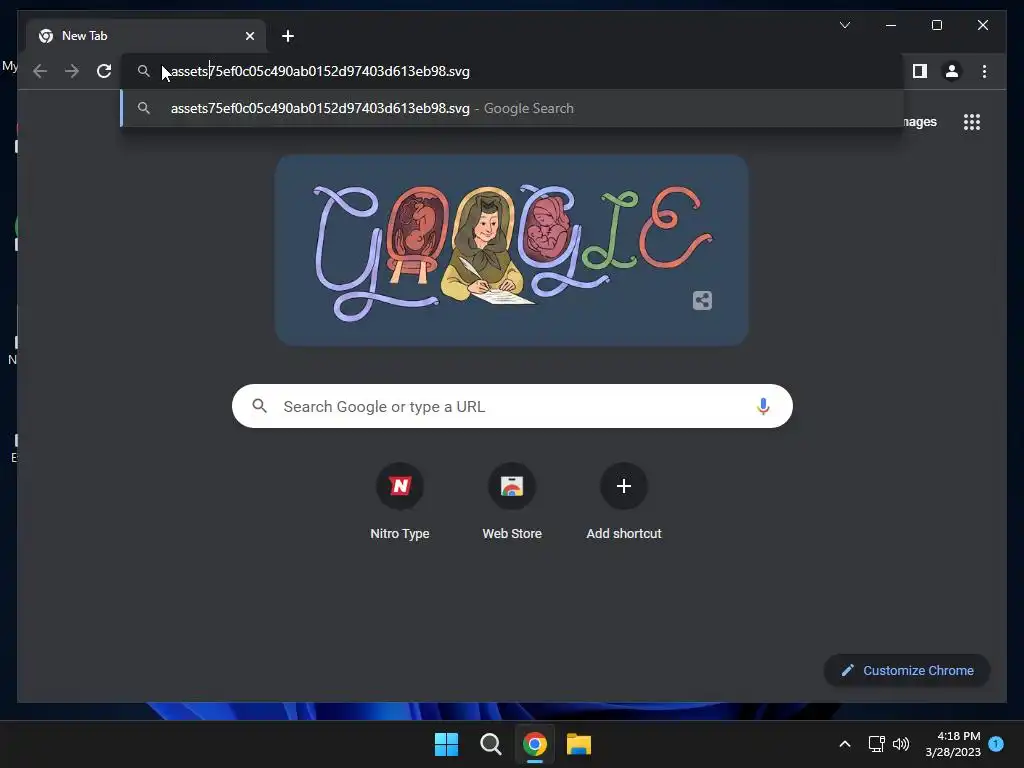Open File Explorer from taskbar
Image resolution: width=1024 pixels, height=768 pixels.
[x=579, y=744]
